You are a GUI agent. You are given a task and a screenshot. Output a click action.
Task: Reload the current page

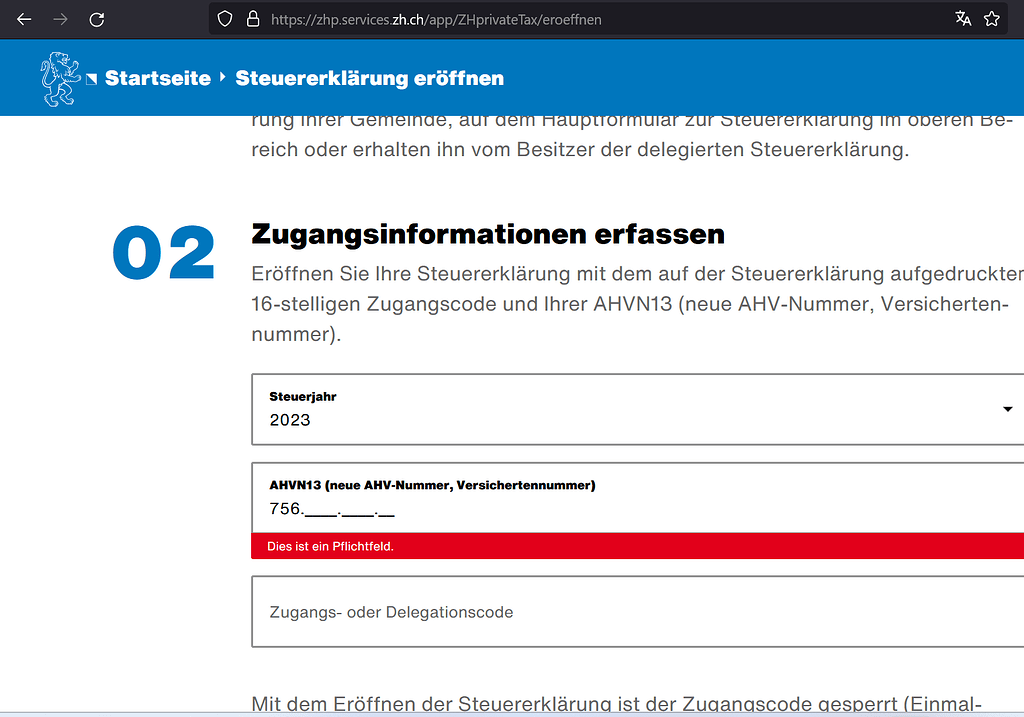pos(96,18)
